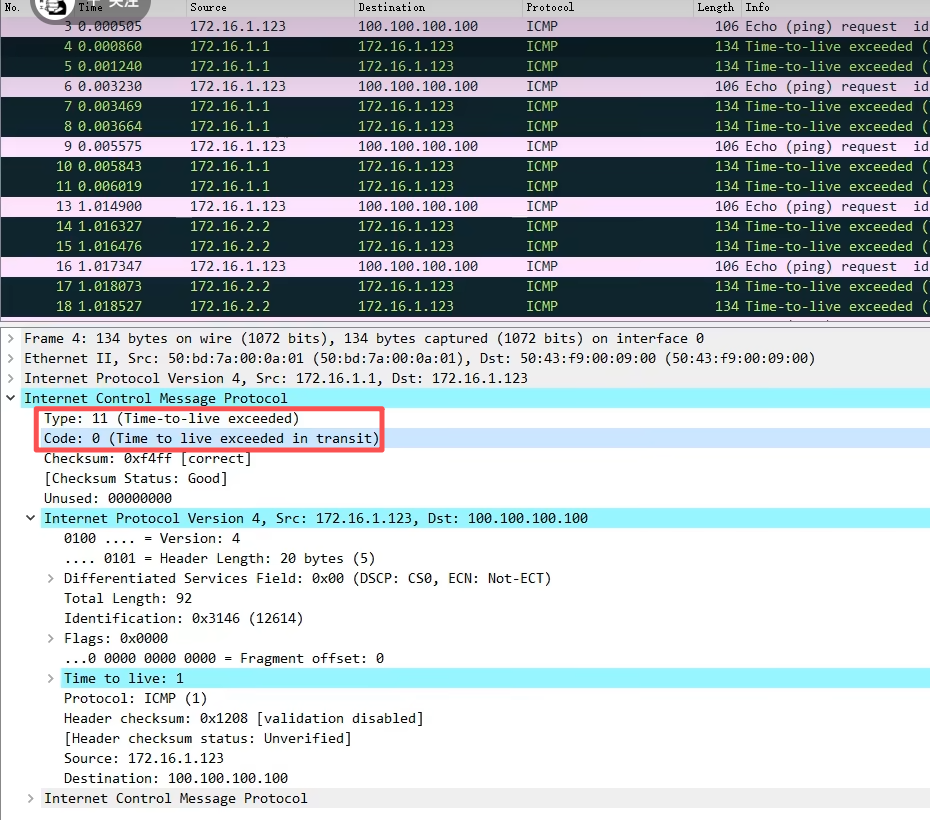This screenshot has height=820, width=930.
Task: Select the Checksum: 0xf4ff field line
Action: click(x=147, y=459)
